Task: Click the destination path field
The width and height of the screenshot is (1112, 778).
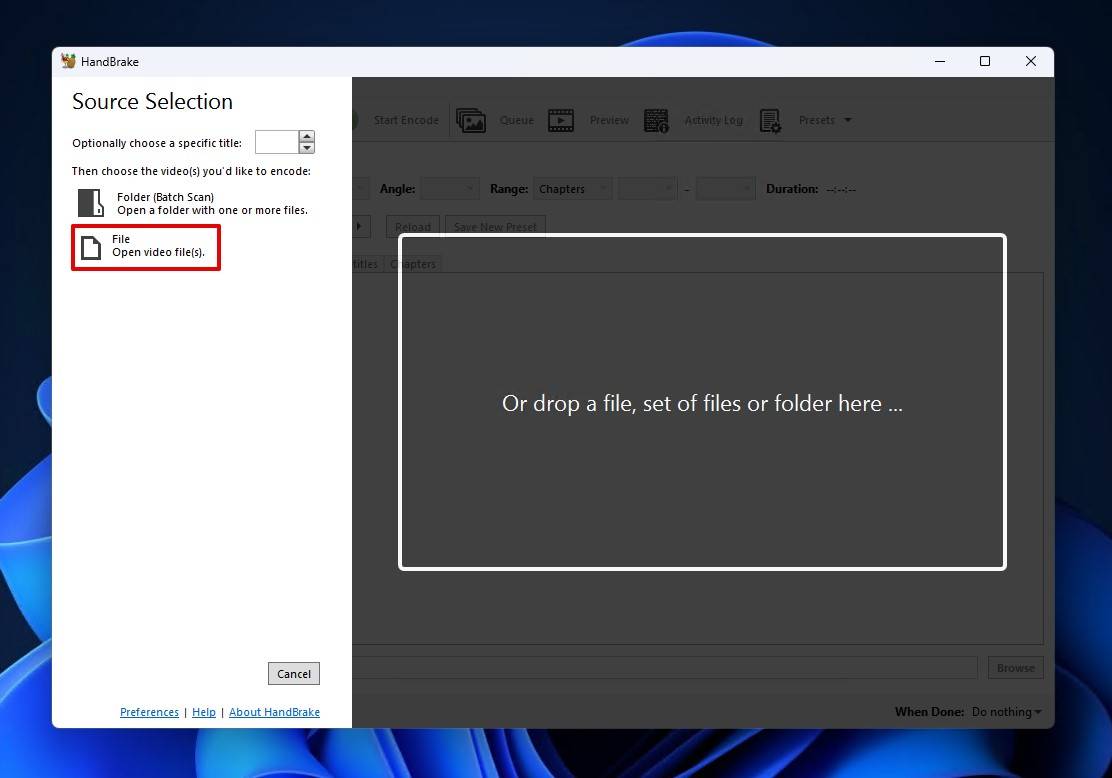Action: coord(665,668)
